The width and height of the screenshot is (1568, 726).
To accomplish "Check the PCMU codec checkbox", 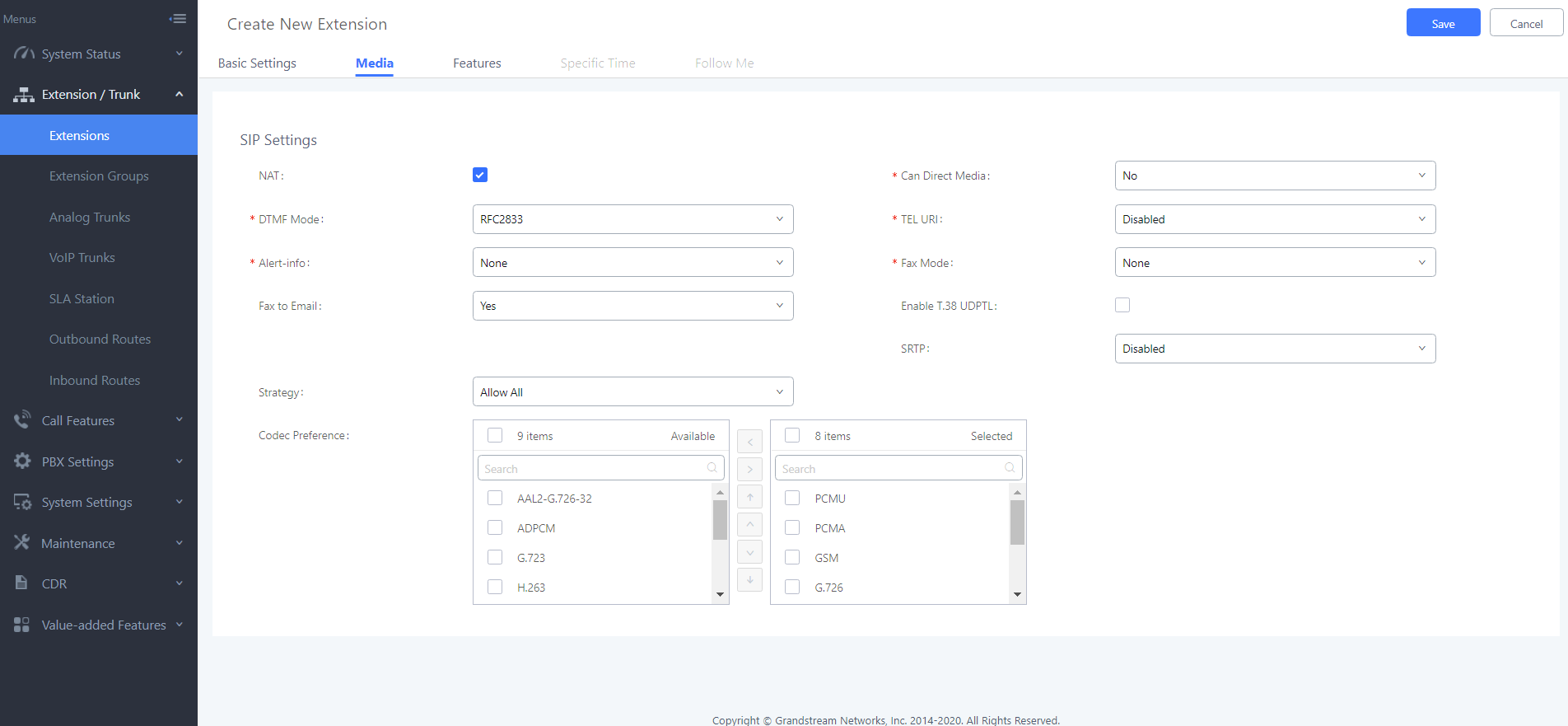I will pos(792,499).
